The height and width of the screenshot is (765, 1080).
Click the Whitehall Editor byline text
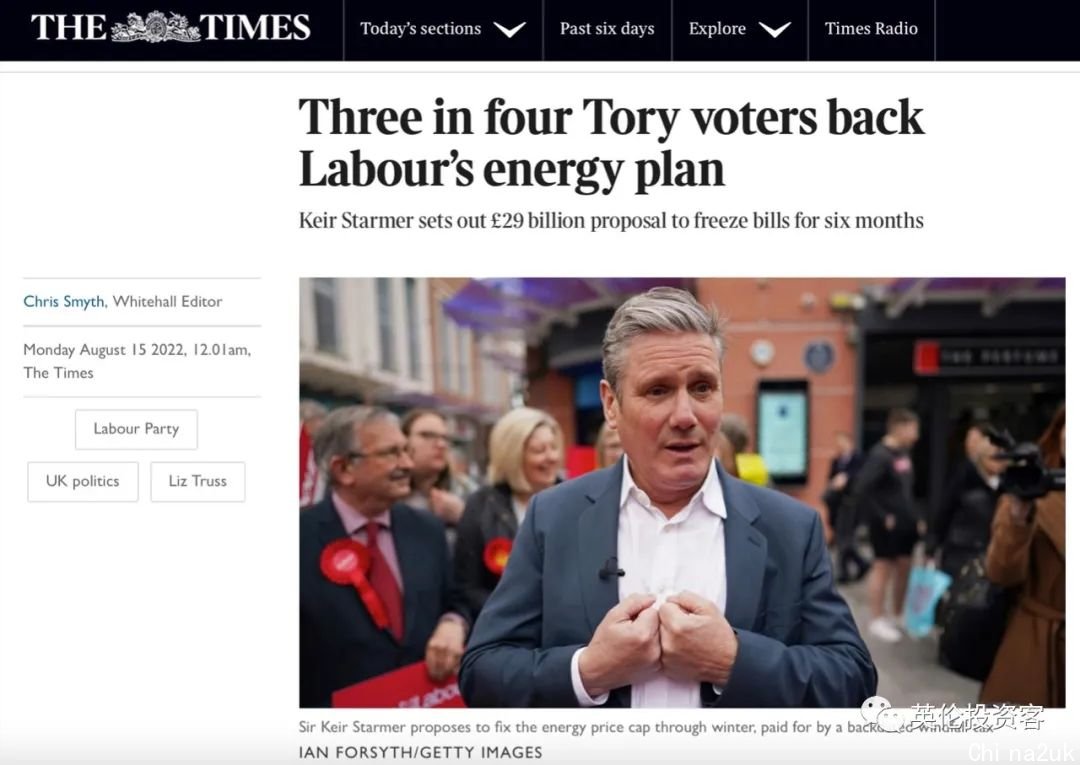pos(167,302)
